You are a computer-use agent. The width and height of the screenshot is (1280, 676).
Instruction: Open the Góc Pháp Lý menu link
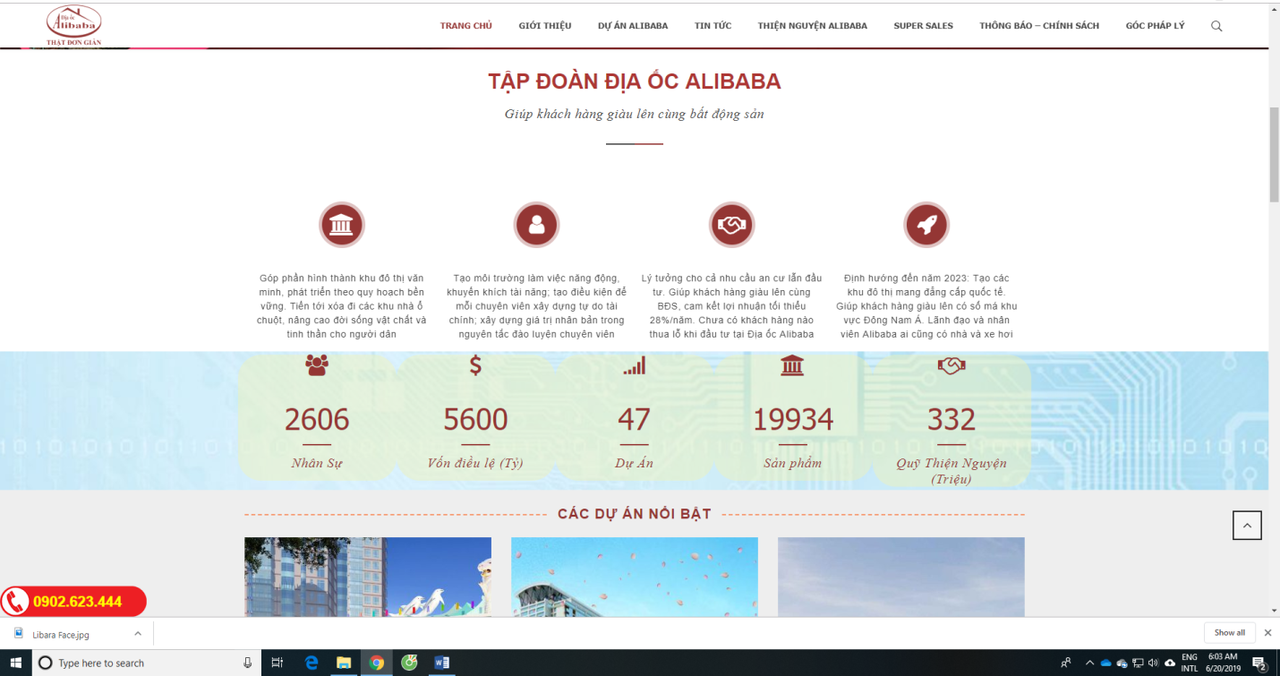pos(1155,26)
